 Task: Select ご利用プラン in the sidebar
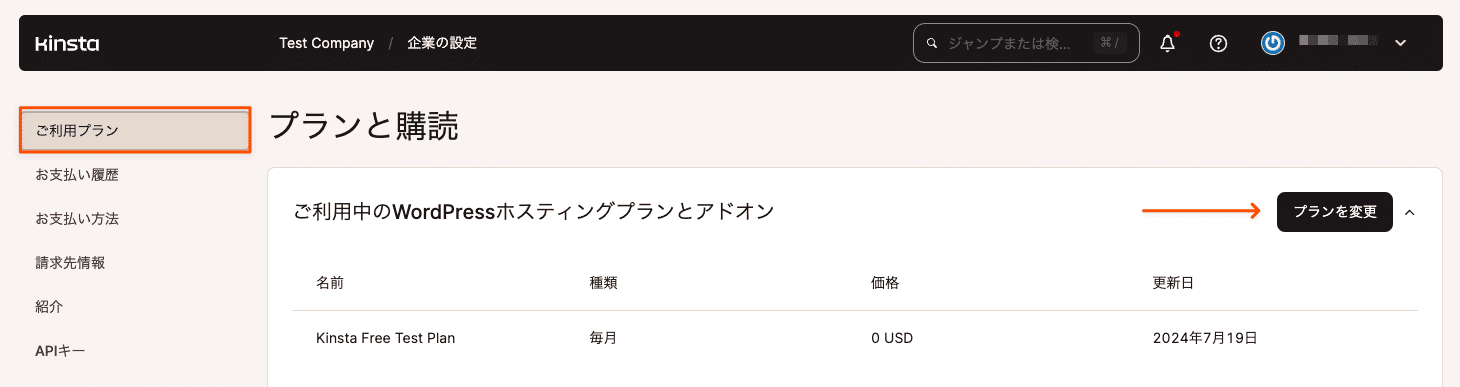134,131
